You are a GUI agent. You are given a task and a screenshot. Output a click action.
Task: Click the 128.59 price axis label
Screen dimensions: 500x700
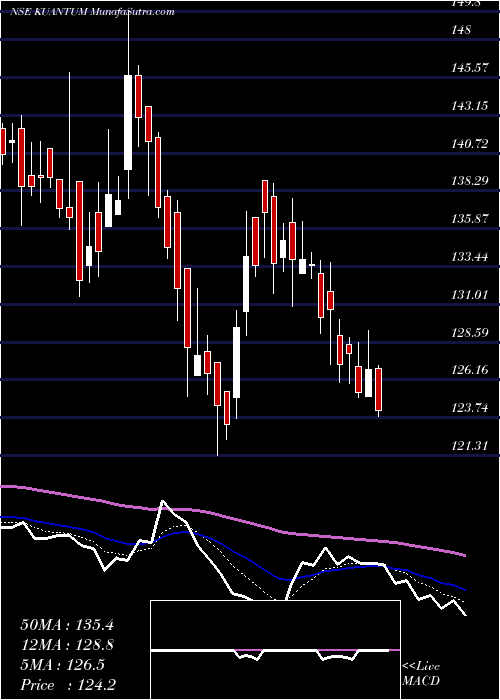[470, 333]
